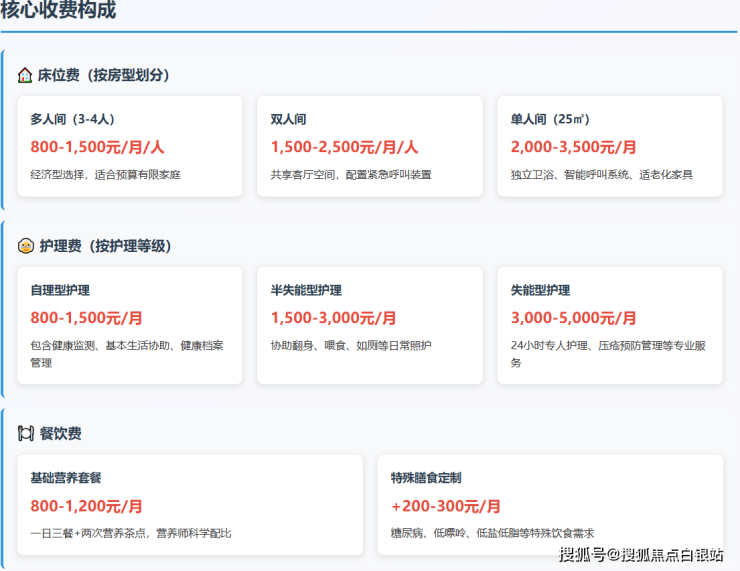Select the 多人间（3-4人） card title
740x571 pixels.
click(x=71, y=119)
